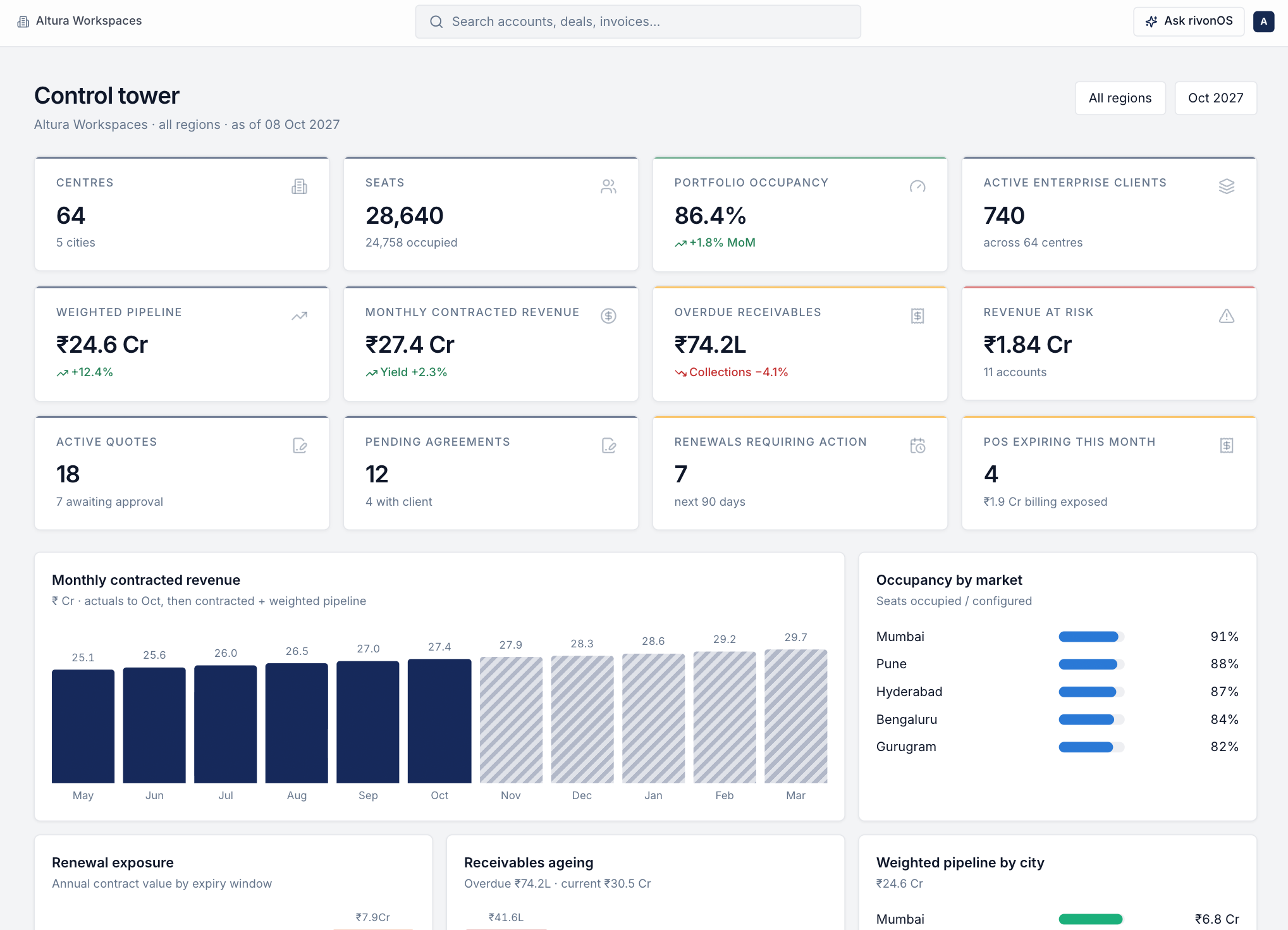Click the Portfolio Occupancy gauge icon

(917, 187)
